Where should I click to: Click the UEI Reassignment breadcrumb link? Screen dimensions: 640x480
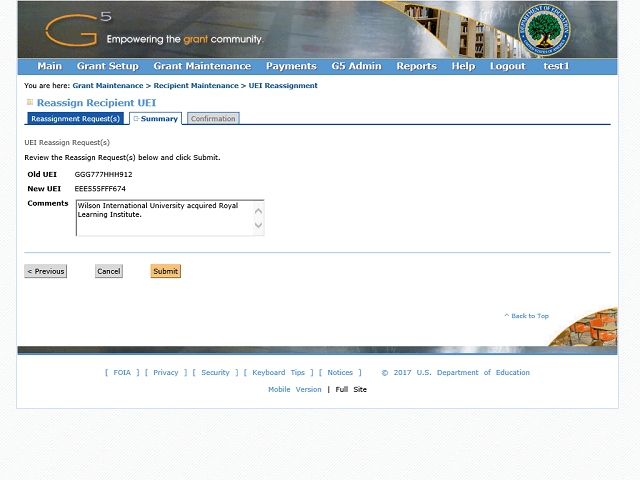point(283,86)
